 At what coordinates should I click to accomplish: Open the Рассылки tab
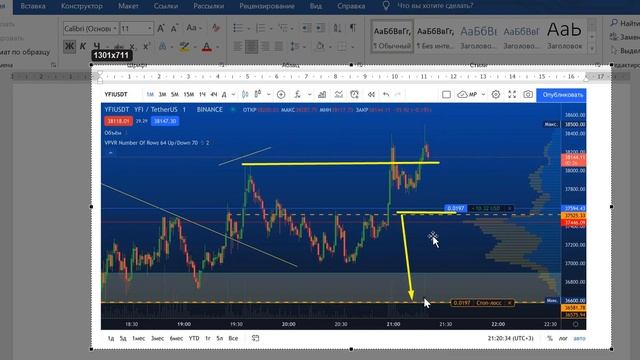coord(209,6)
